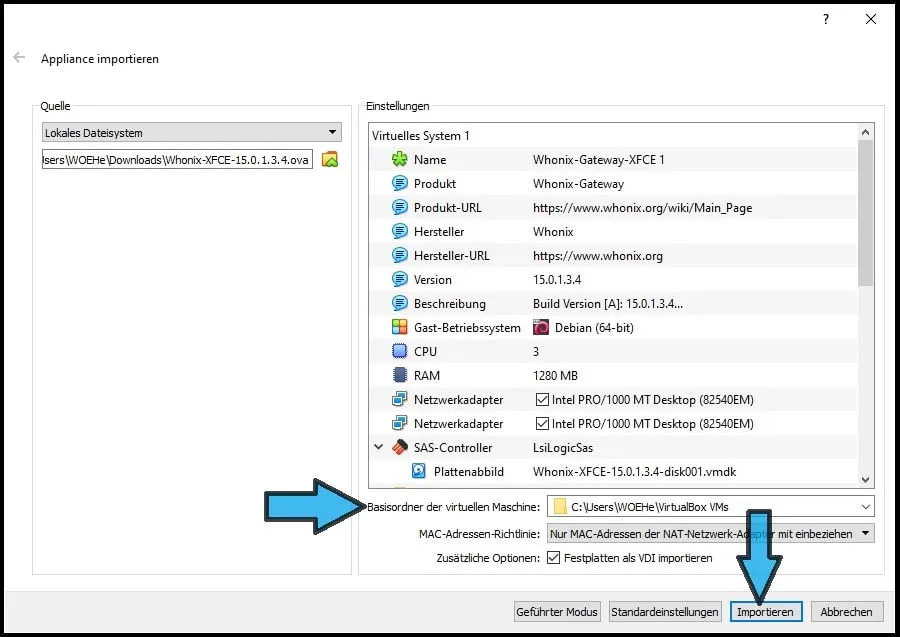This screenshot has height=637, width=900.
Task: Click the Name row clover icon
Action: [x=399, y=160]
